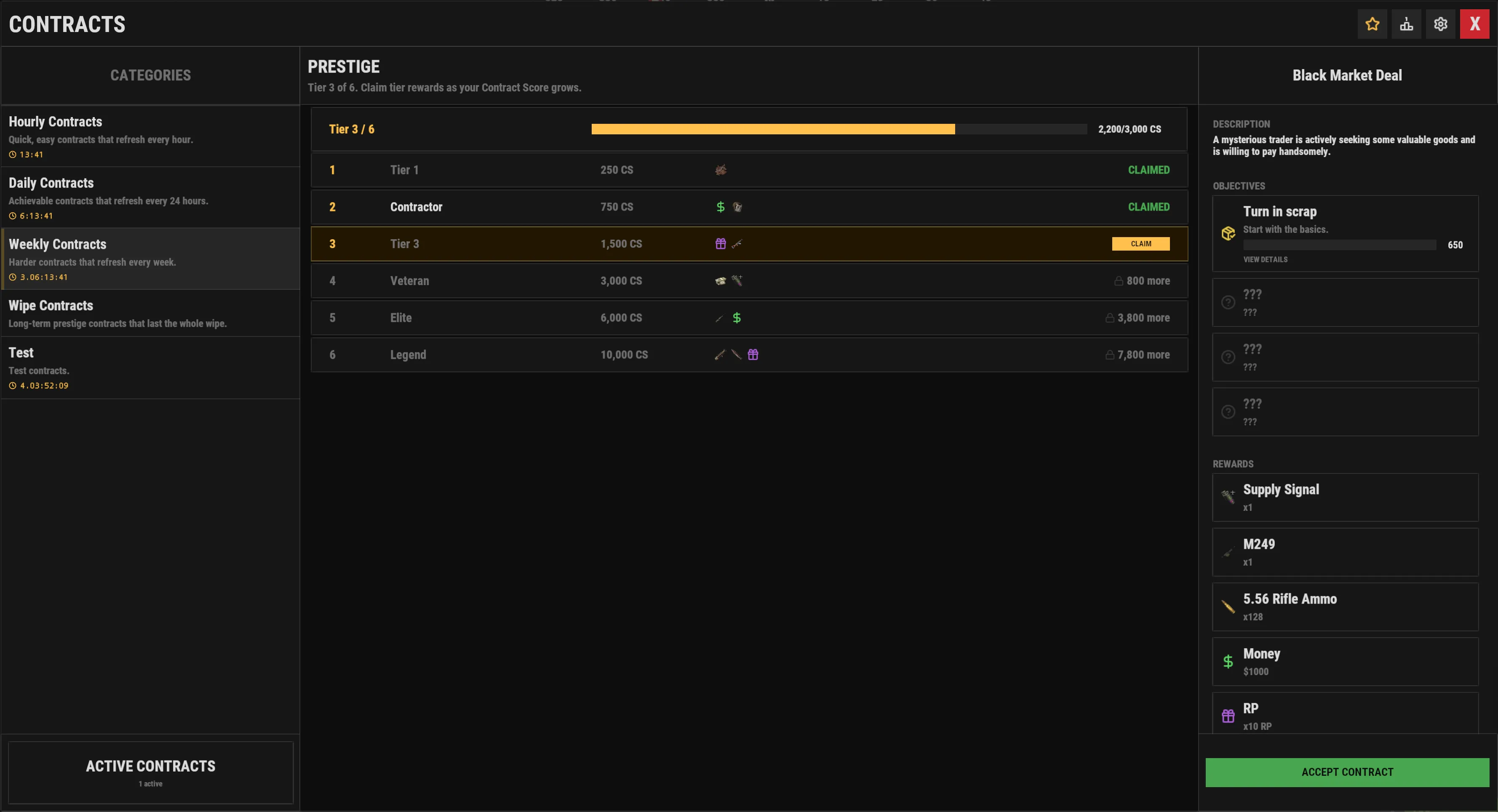1498x812 pixels.
Task: Click the Tier 3 weapon reward icon
Action: (737, 244)
